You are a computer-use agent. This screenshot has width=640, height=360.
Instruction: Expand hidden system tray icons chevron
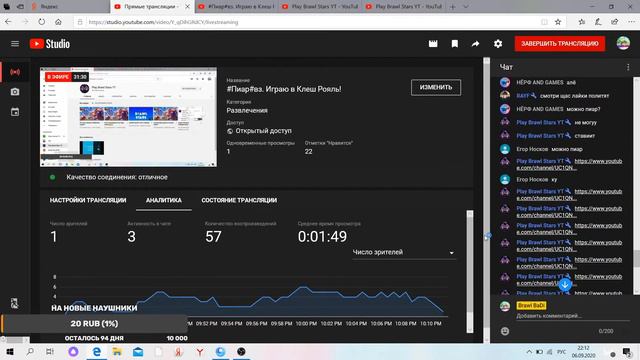tap(529, 352)
